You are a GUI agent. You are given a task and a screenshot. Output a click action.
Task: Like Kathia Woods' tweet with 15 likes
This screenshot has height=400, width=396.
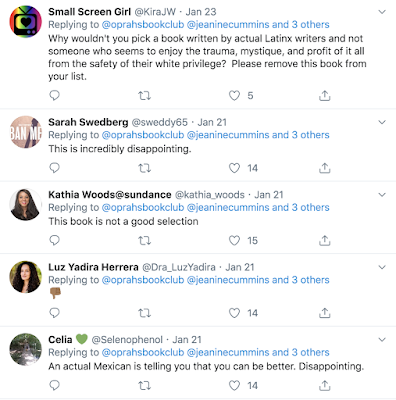pos(234,240)
